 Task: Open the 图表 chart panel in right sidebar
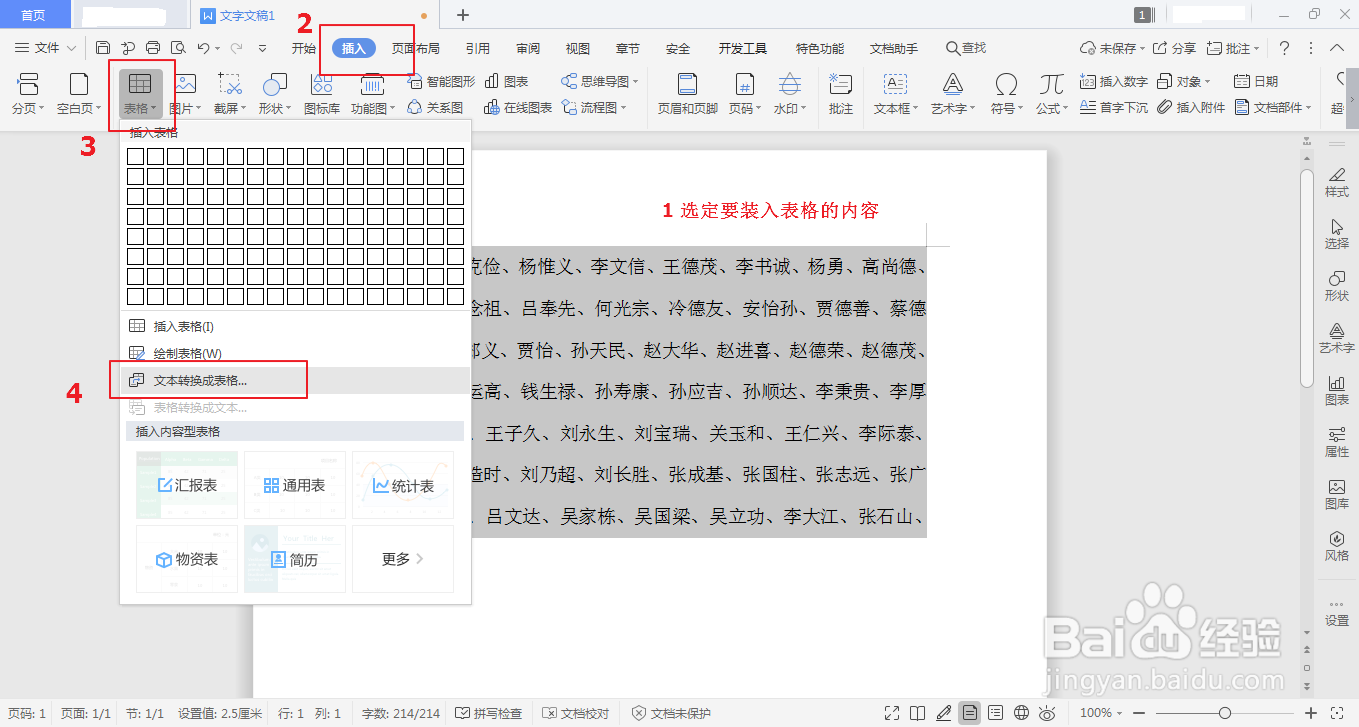tap(1337, 390)
